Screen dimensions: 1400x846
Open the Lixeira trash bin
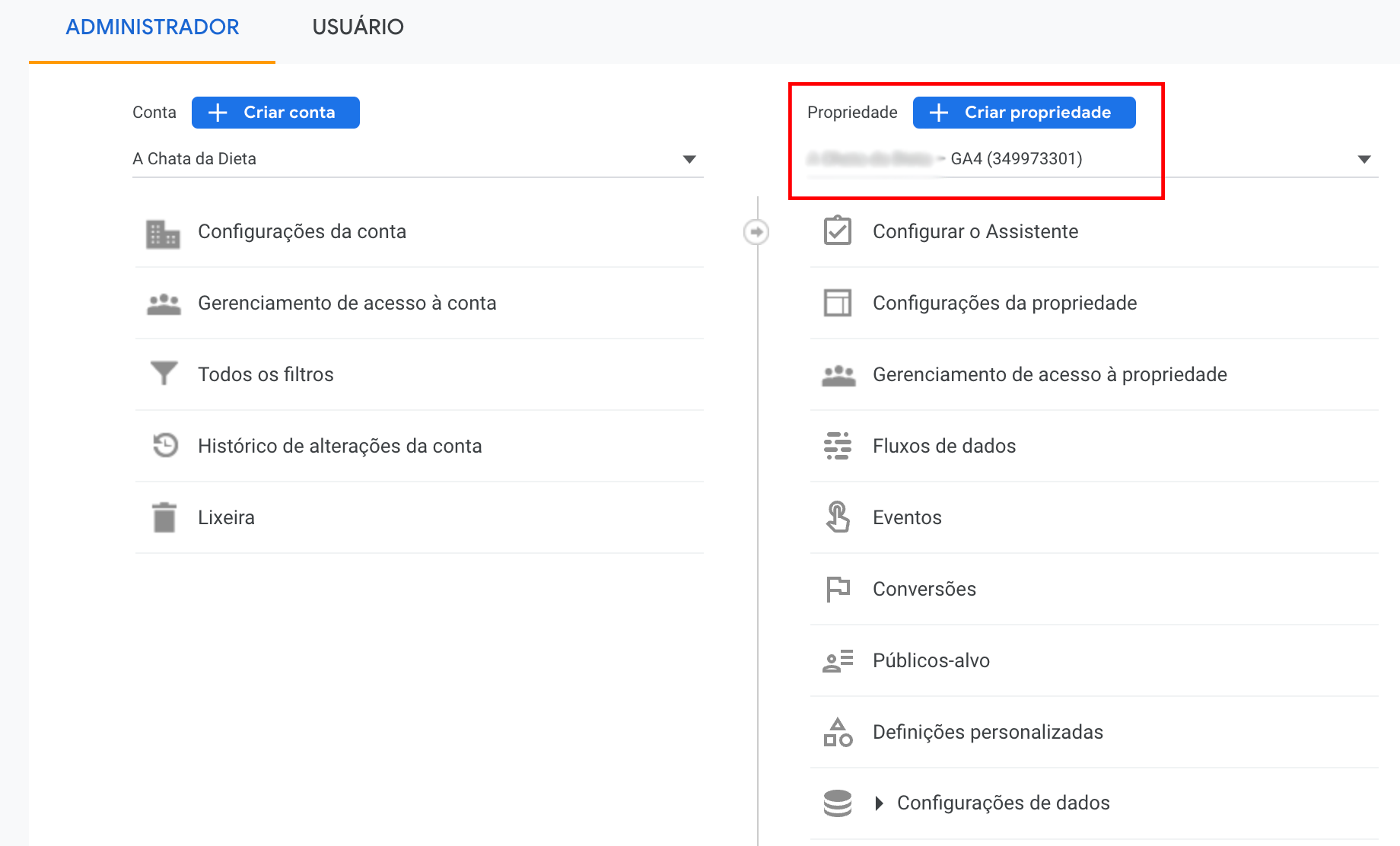[x=226, y=517]
